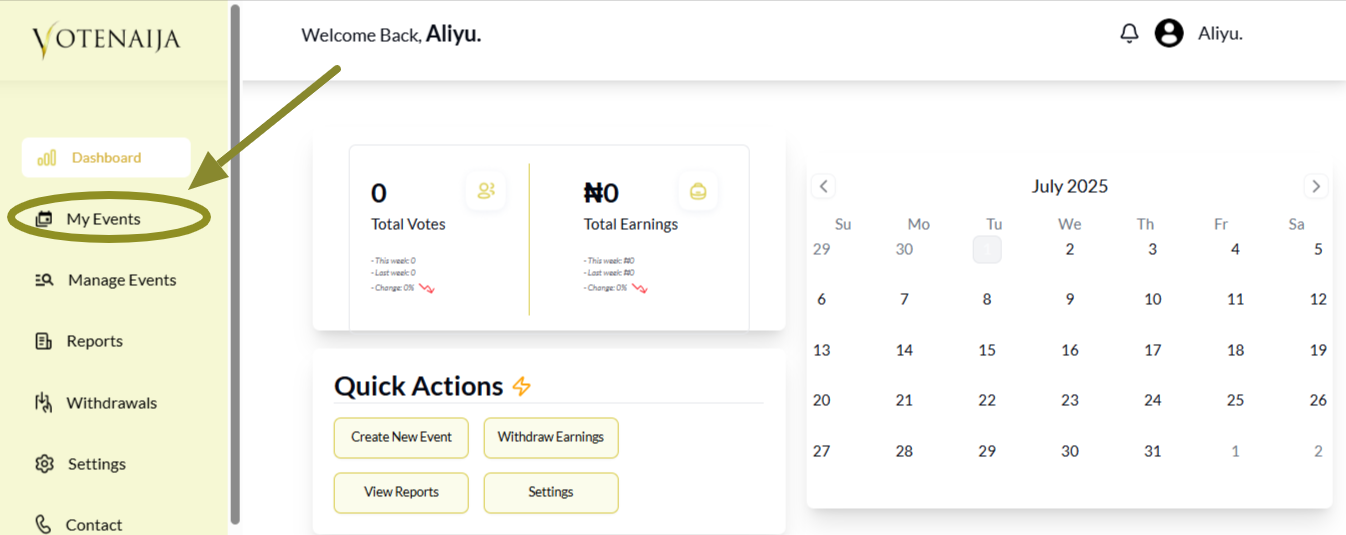Viewport: 1346px width, 535px height.
Task: Click the sidebar vertical scrollbar
Action: pos(235,260)
